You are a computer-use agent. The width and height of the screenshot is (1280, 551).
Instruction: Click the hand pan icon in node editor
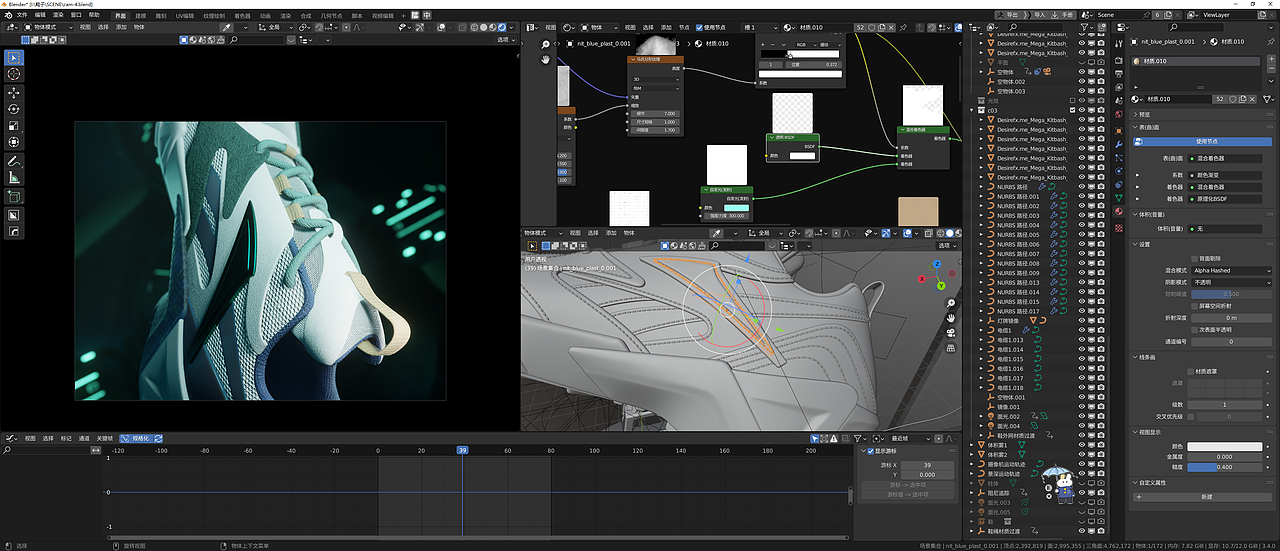pyautogui.click(x=546, y=61)
